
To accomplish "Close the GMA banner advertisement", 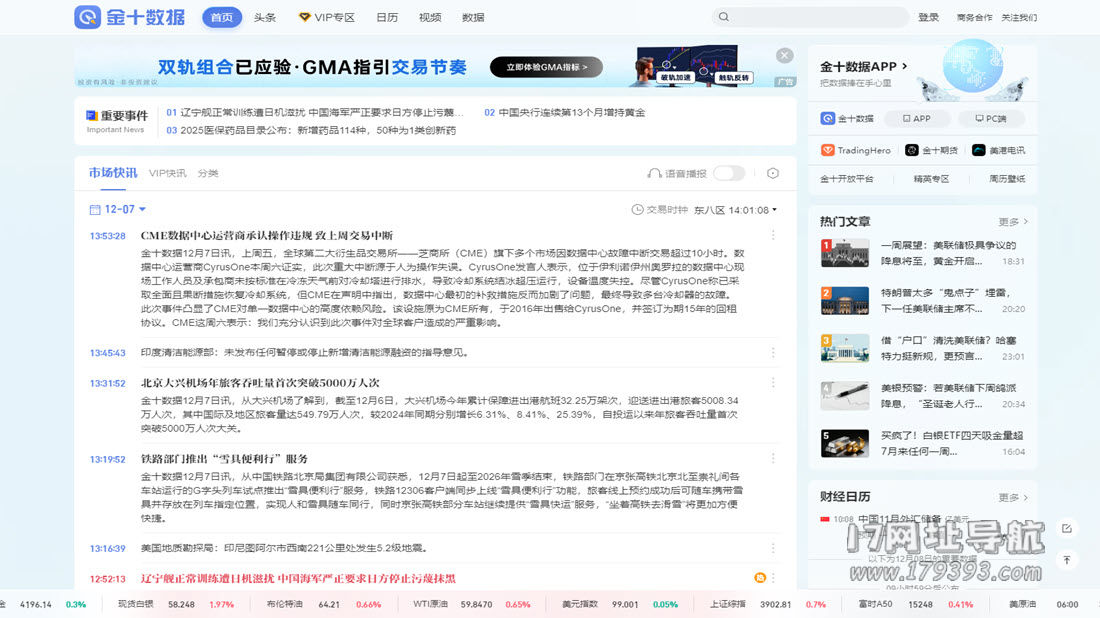I will 785,56.
